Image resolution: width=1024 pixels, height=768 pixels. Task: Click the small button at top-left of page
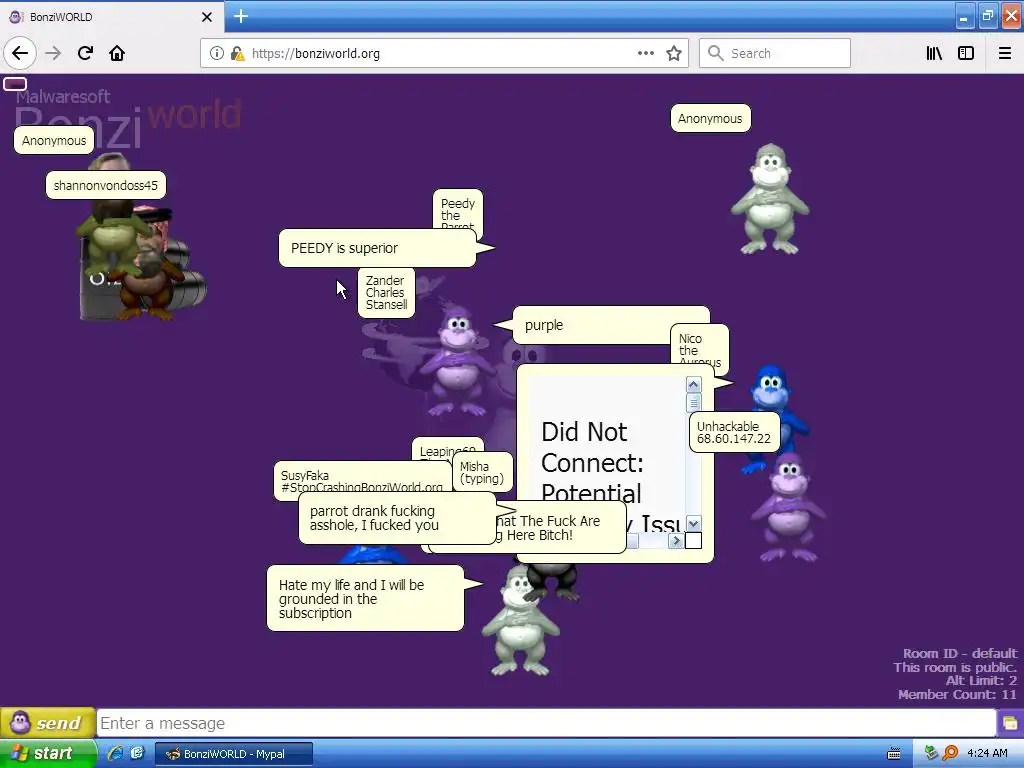(x=15, y=84)
